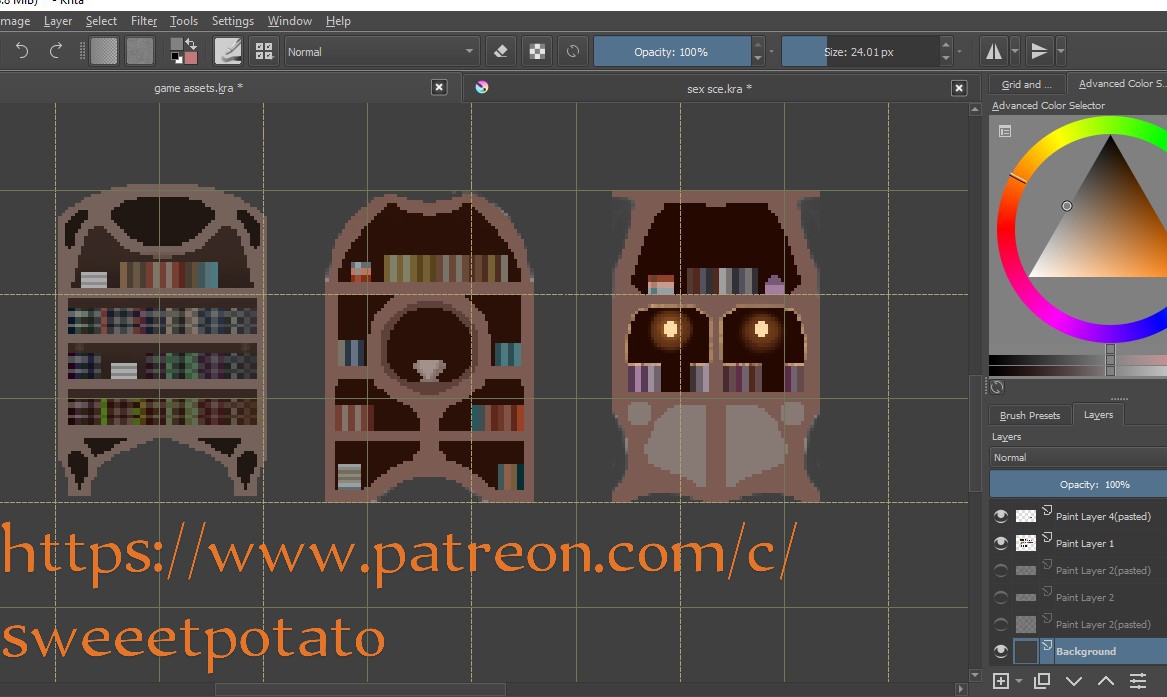Toggle preserve alpha
This screenshot has height=697, width=1167.
click(537, 51)
